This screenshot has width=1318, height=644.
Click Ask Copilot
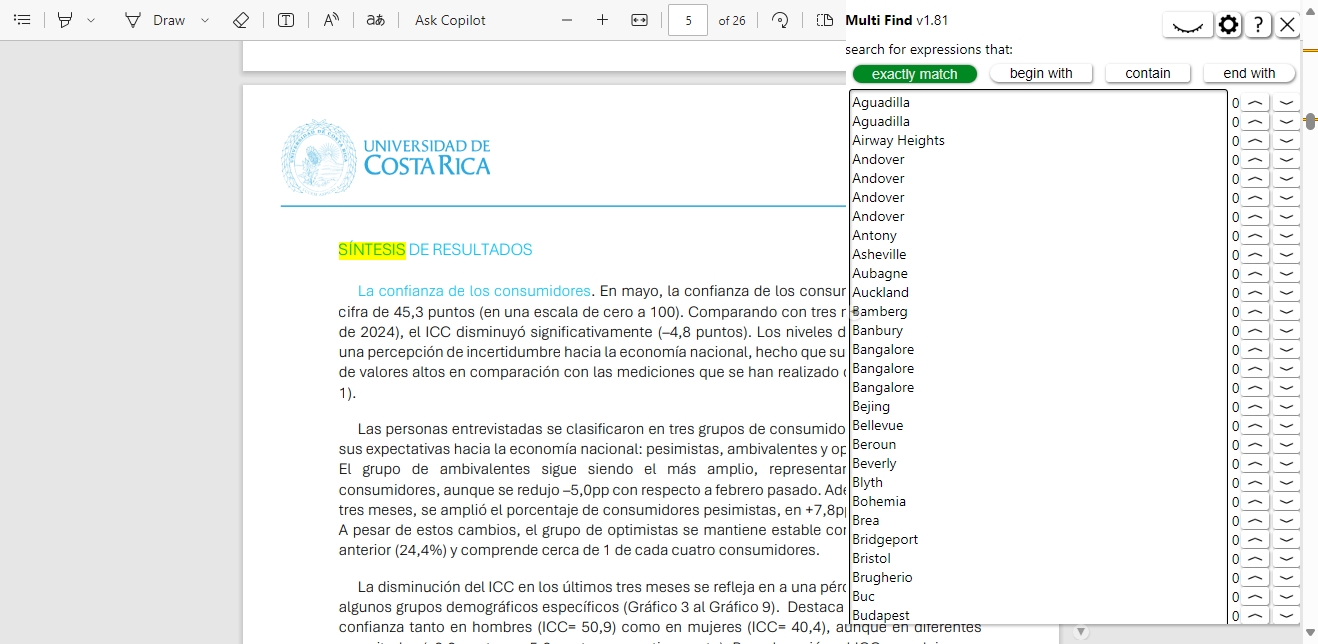(x=450, y=20)
